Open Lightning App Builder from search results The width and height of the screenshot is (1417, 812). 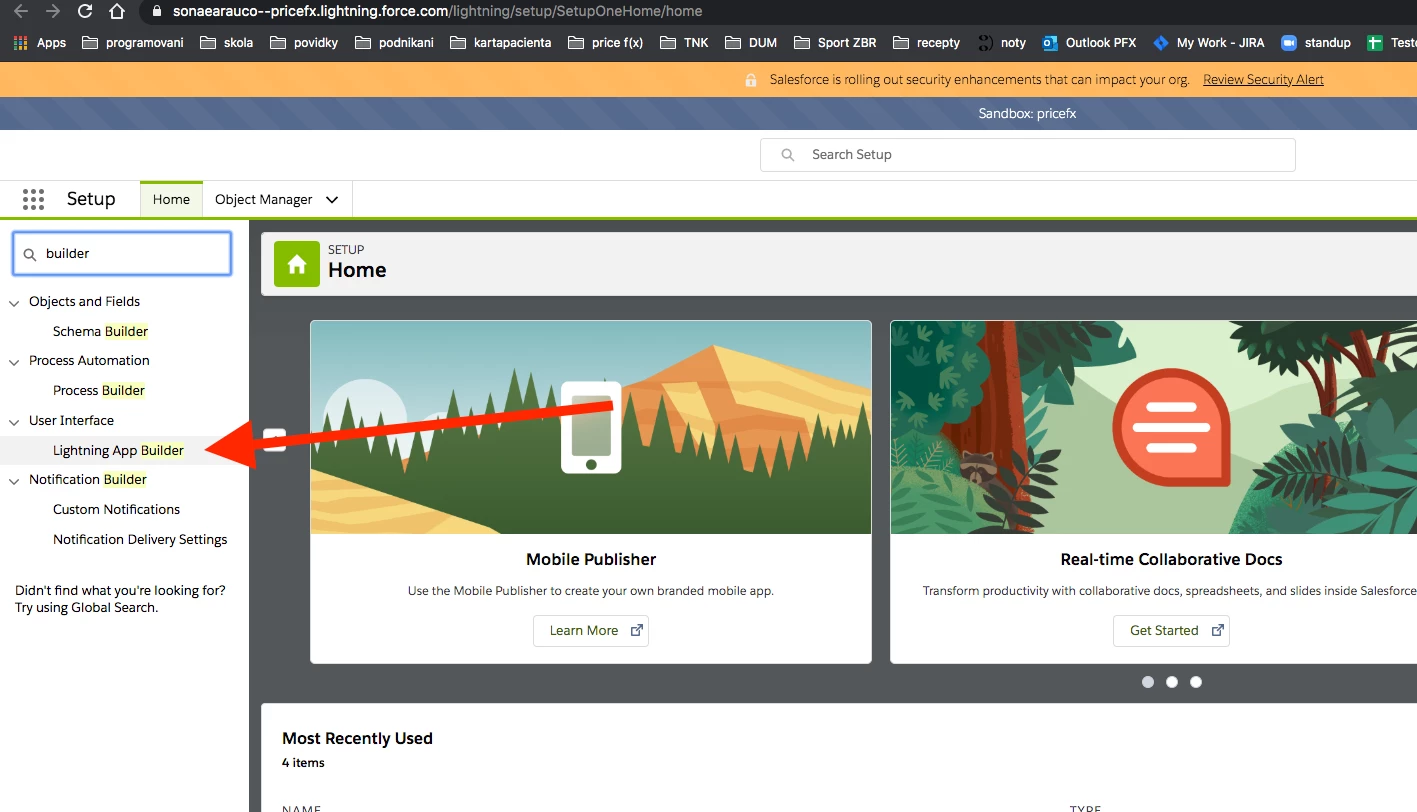(x=118, y=450)
